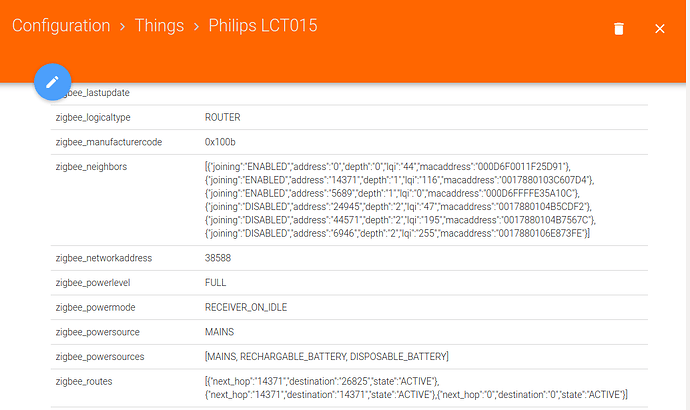The image size is (690, 410).
Task: Select the RECEIVER_ON_IDLE value
Action: tap(246, 308)
